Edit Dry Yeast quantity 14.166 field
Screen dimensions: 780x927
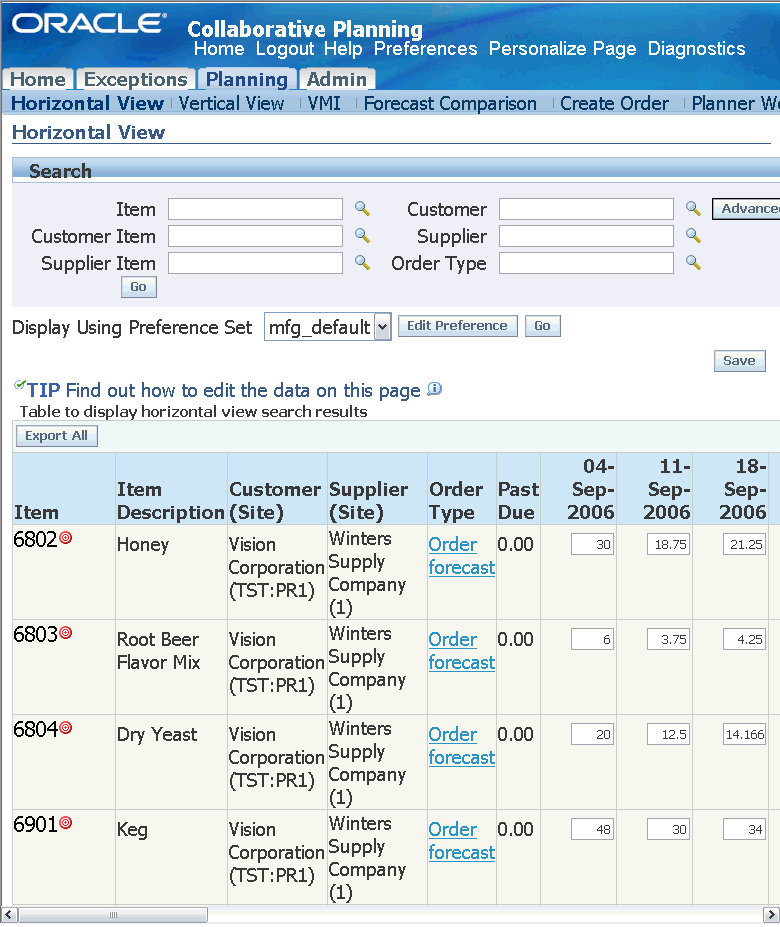tap(745, 735)
